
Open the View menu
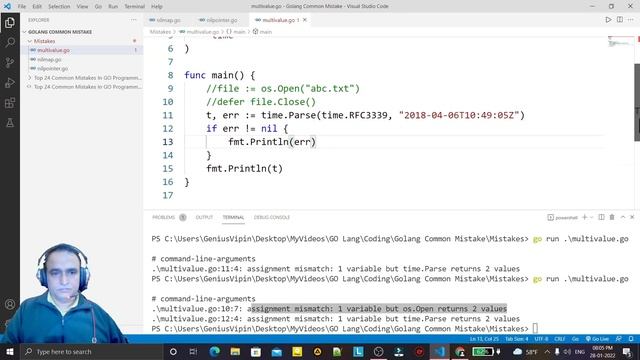click(x=82, y=7)
